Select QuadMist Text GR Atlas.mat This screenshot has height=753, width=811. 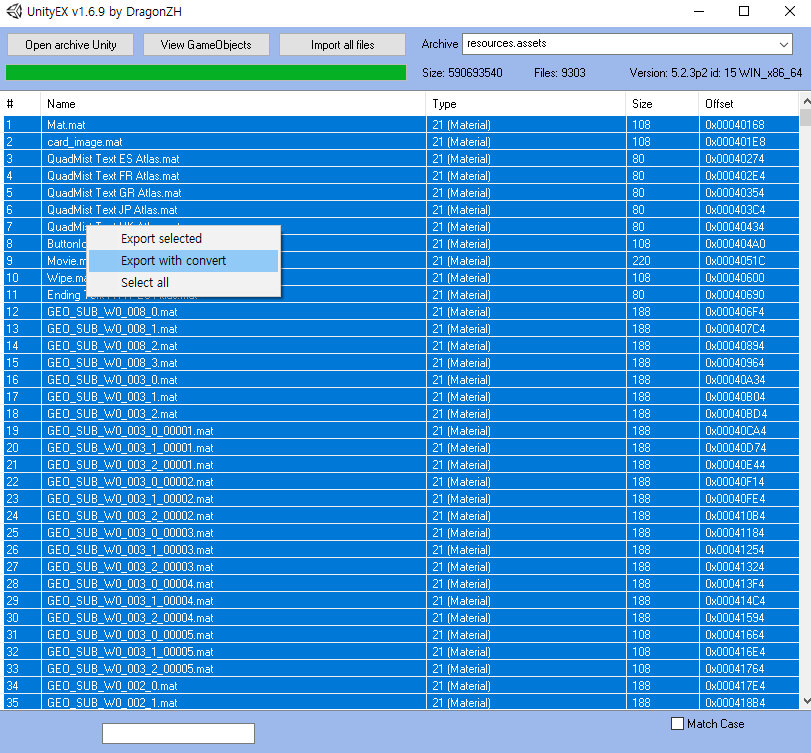[401, 193]
